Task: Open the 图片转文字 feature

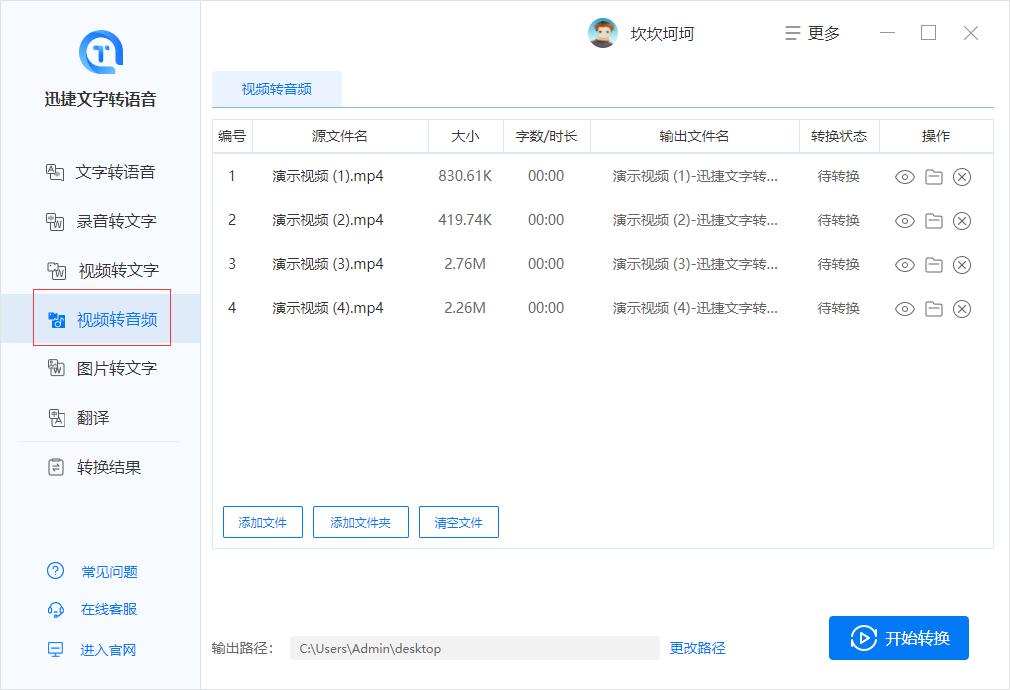Action: coord(110,368)
